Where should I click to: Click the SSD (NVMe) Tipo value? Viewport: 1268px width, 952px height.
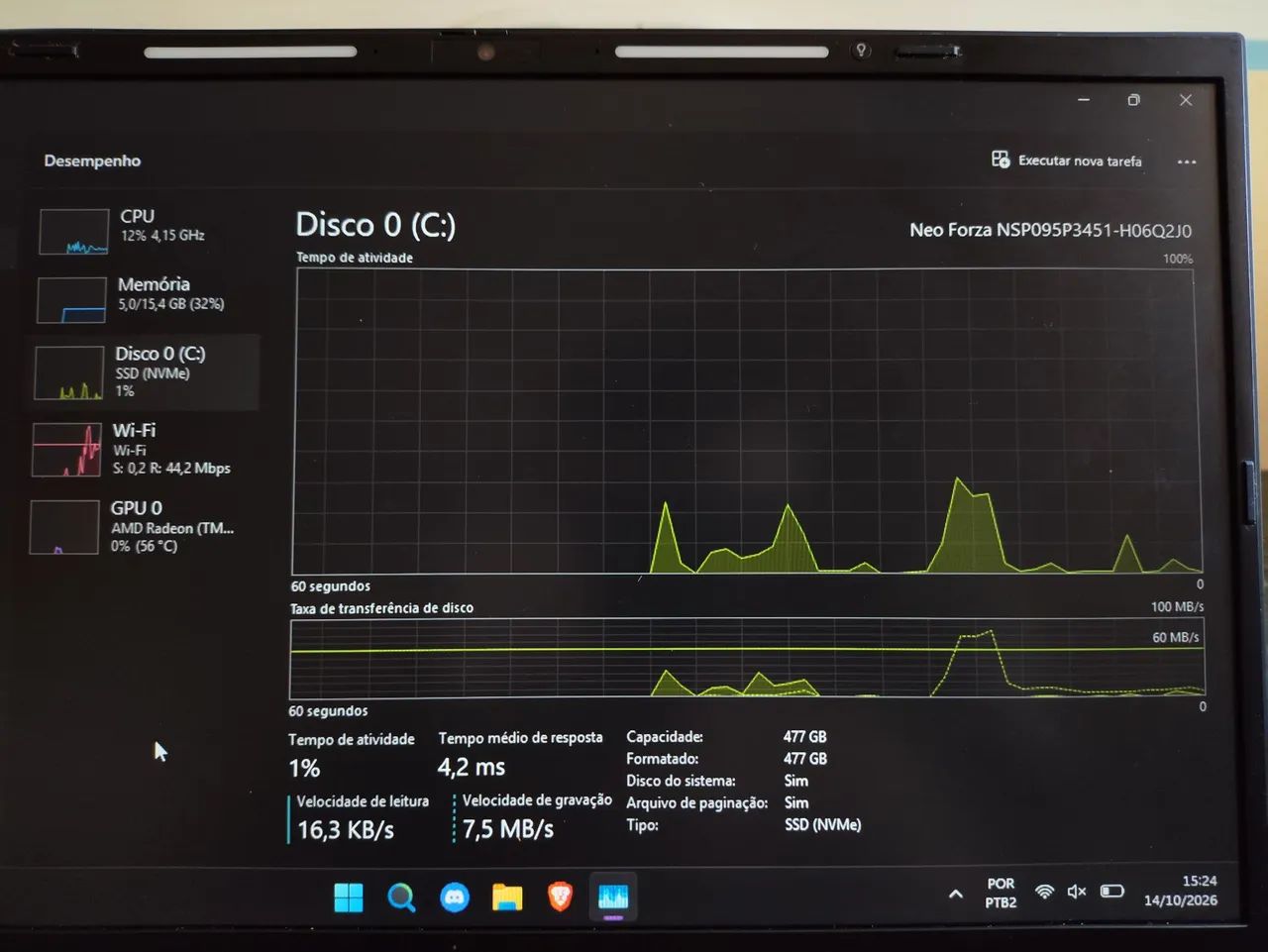pos(822,824)
